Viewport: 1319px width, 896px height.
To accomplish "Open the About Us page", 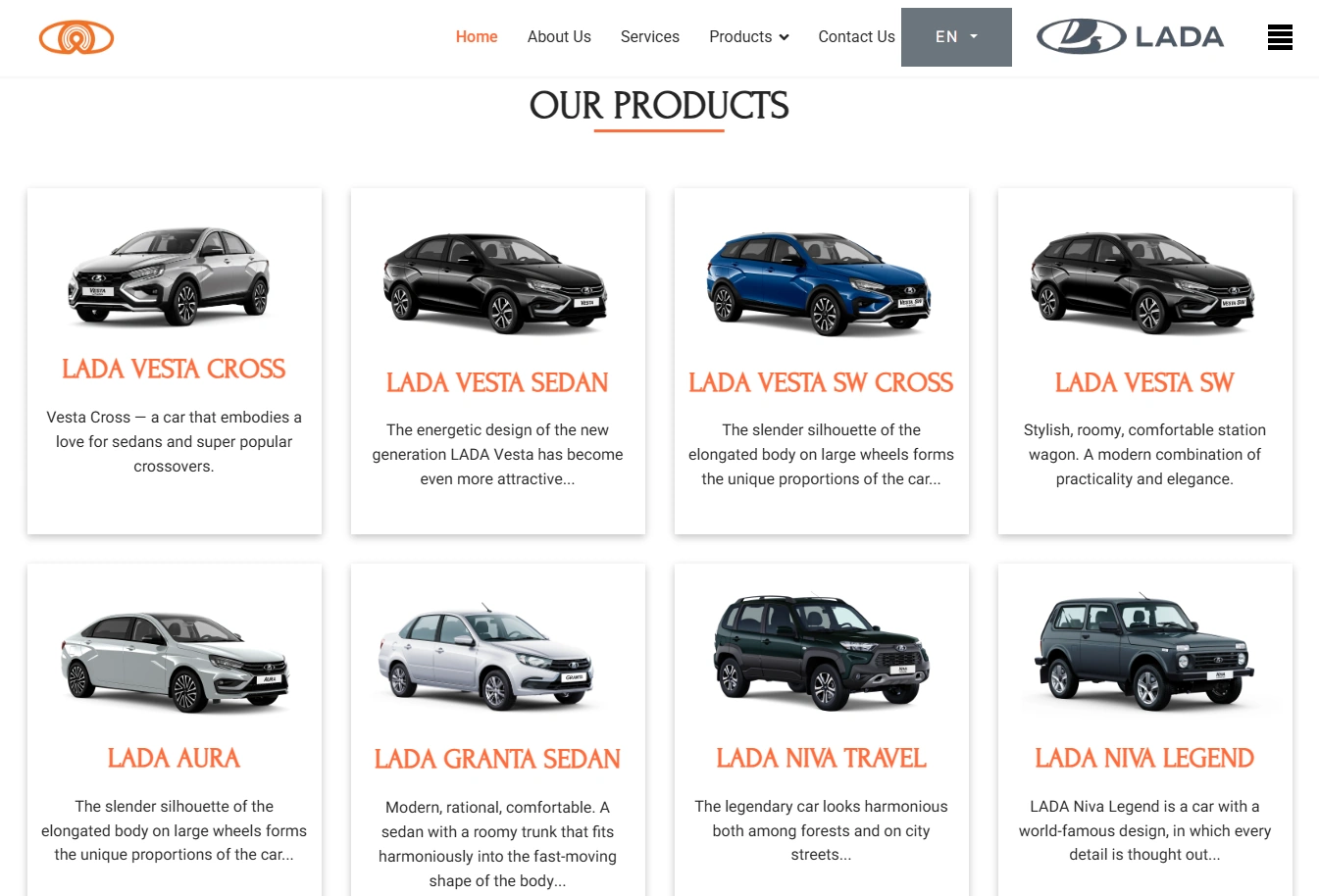I will tap(559, 36).
